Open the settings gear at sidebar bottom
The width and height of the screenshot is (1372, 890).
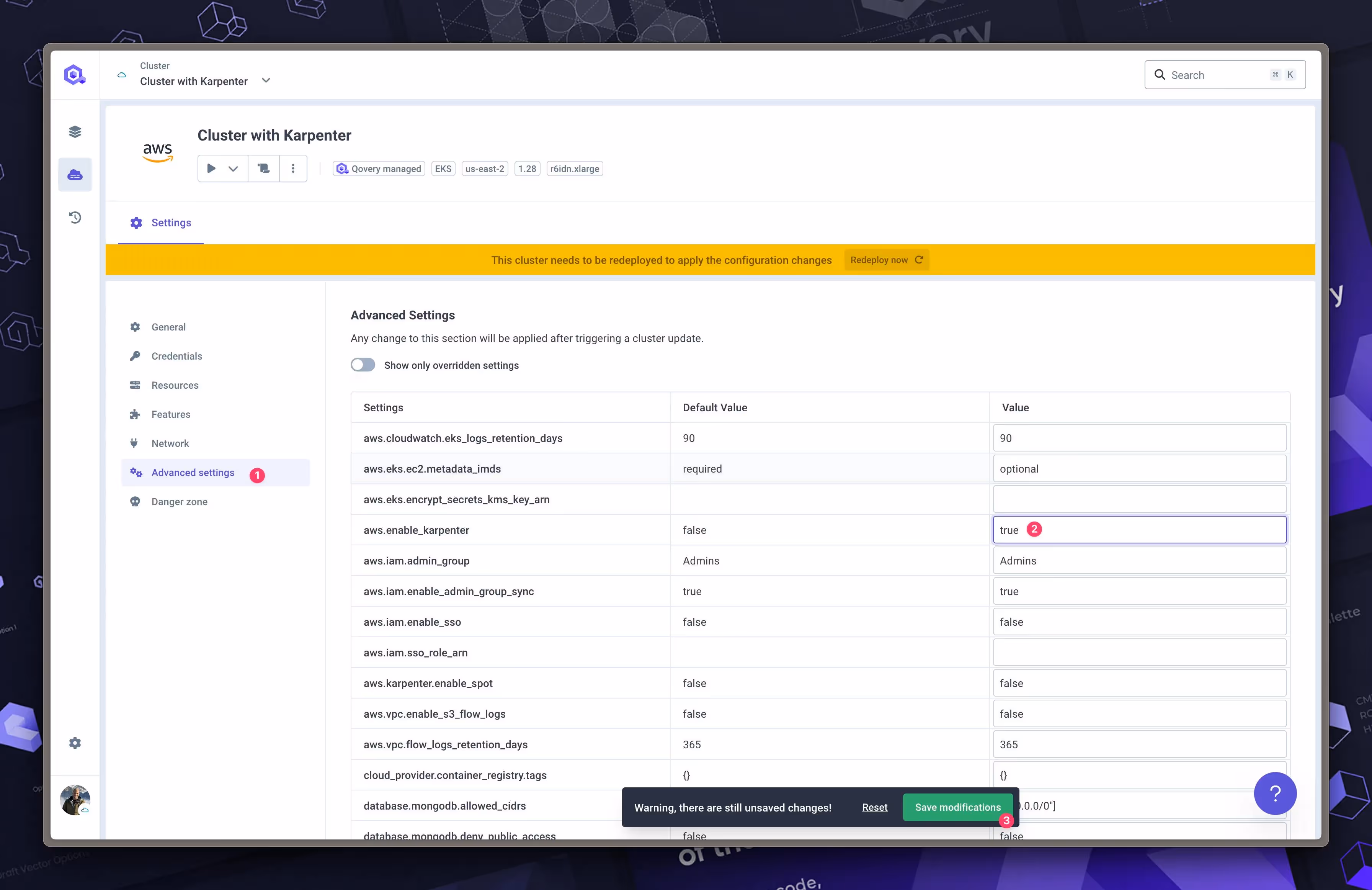74,742
